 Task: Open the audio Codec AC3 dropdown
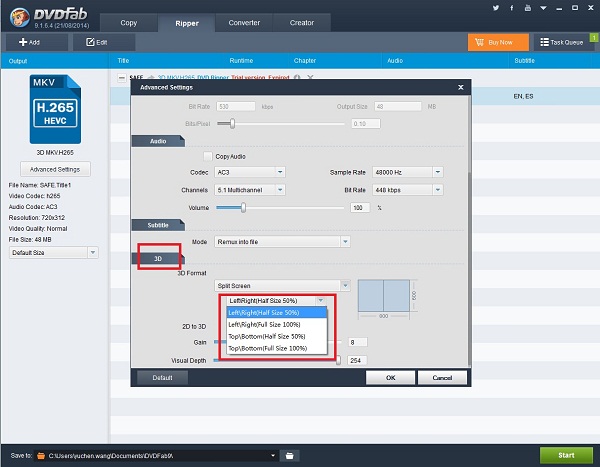[250, 172]
